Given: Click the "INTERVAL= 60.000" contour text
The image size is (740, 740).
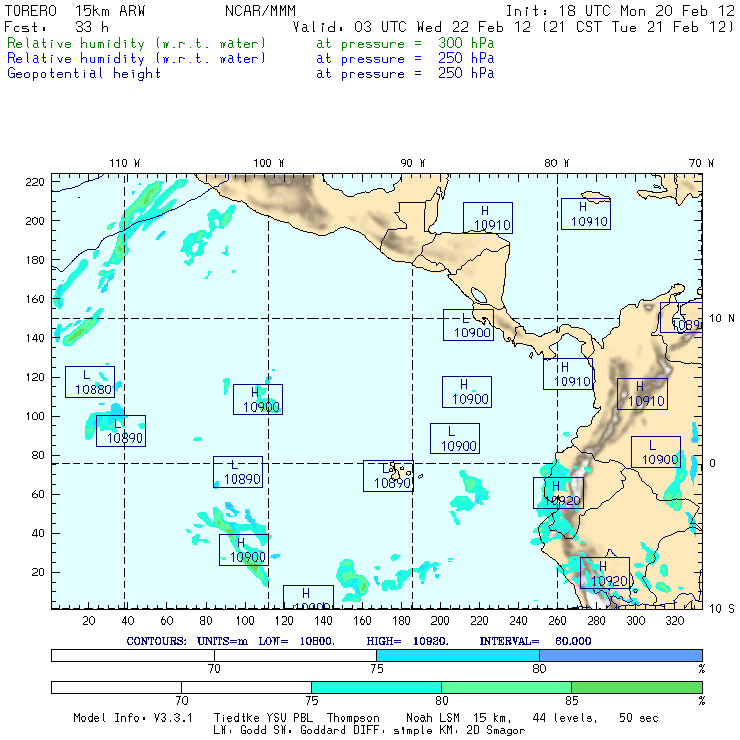Looking at the screenshot, I should coord(535,641).
